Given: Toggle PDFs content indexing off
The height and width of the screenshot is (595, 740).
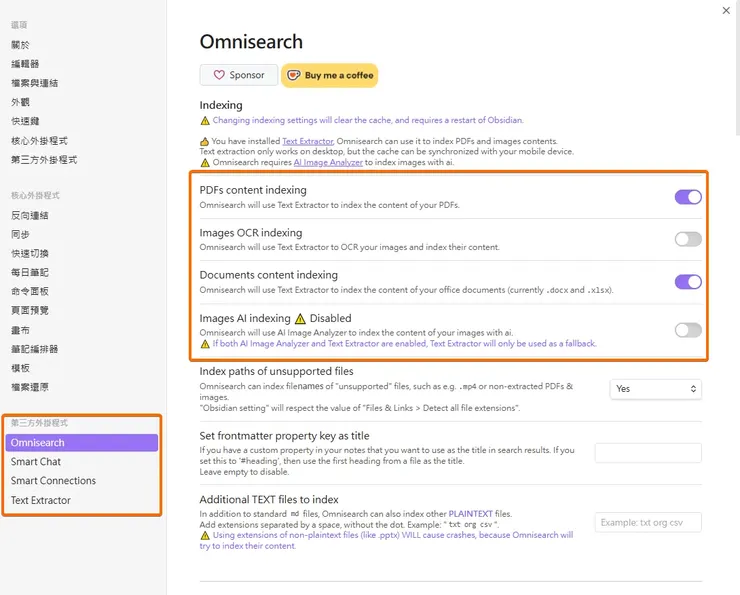Looking at the screenshot, I should pyautogui.click(x=688, y=197).
